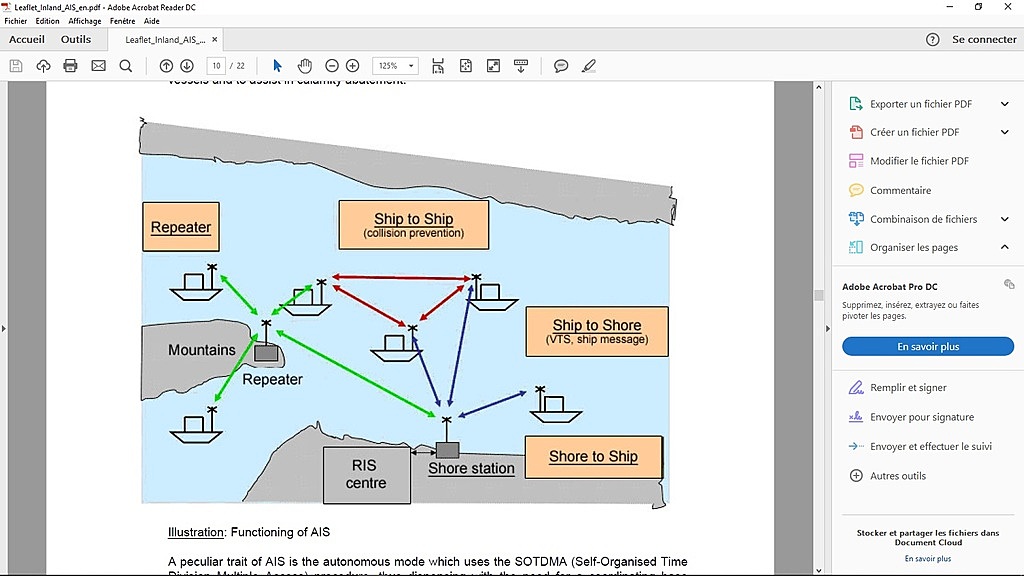Click the vertical scrollbar thumb
Viewport: 1024px width, 576px height.
[x=818, y=295]
